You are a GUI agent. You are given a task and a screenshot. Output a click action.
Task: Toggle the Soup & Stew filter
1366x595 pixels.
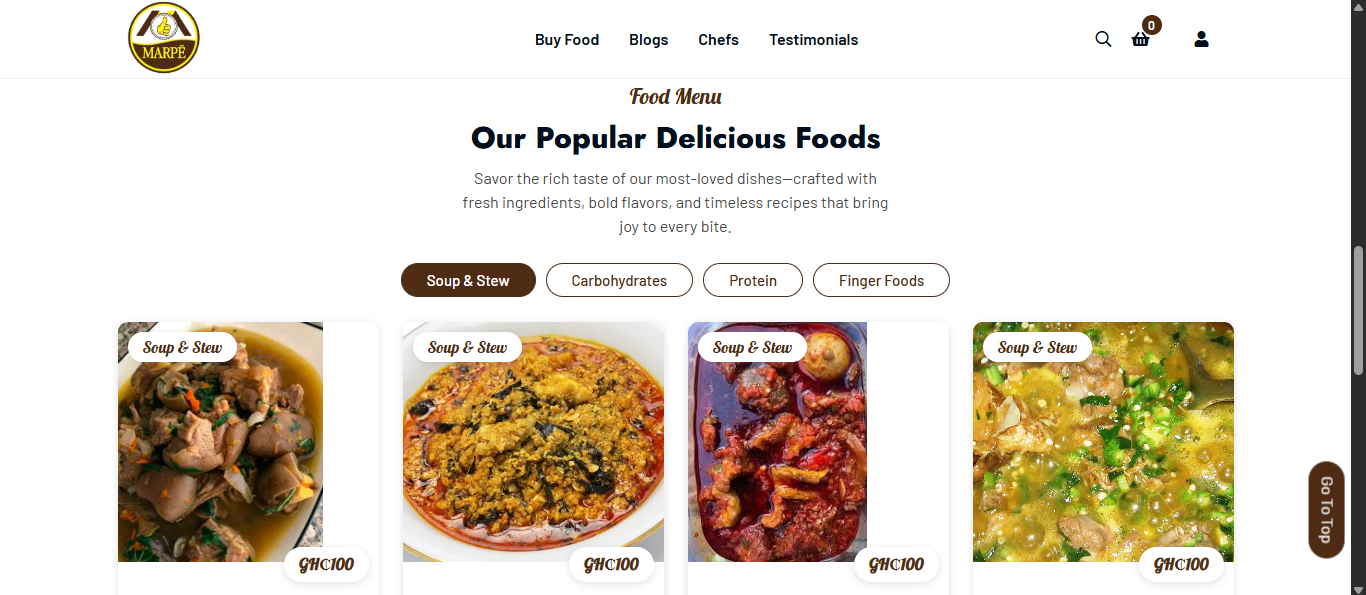tap(468, 280)
